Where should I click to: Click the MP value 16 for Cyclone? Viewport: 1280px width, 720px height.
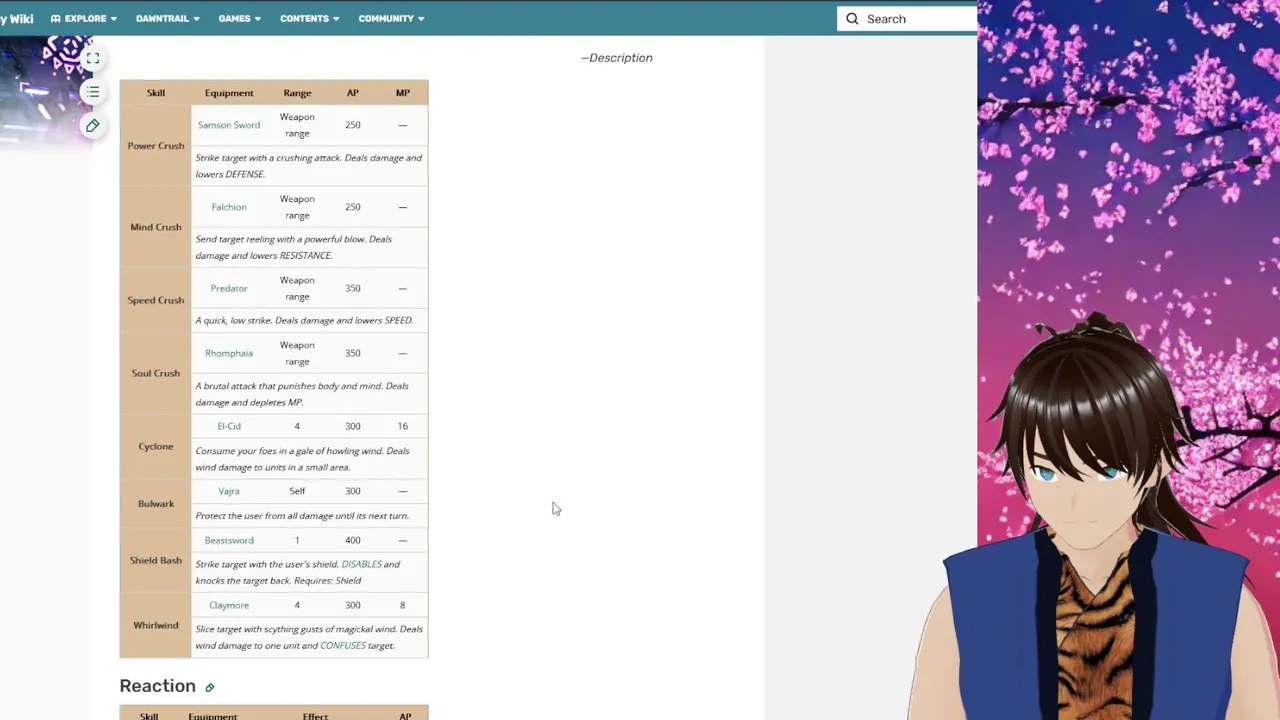403,426
